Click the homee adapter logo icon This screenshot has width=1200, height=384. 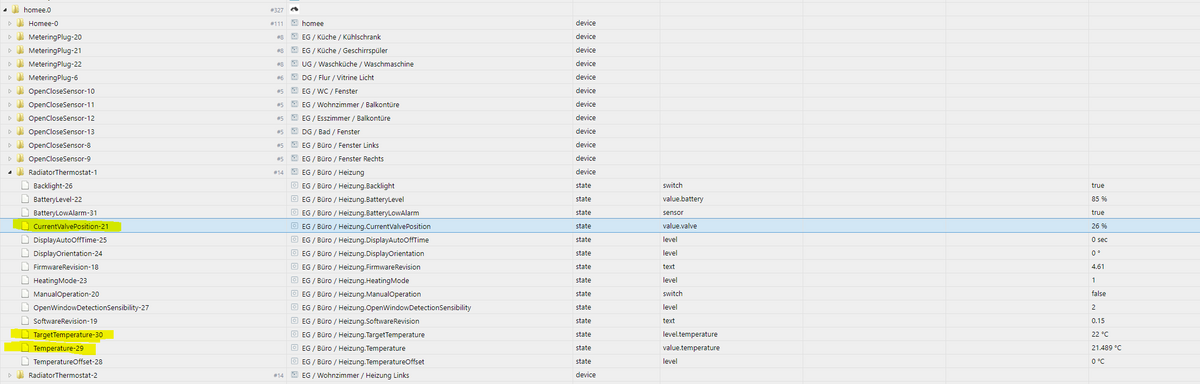point(295,9)
